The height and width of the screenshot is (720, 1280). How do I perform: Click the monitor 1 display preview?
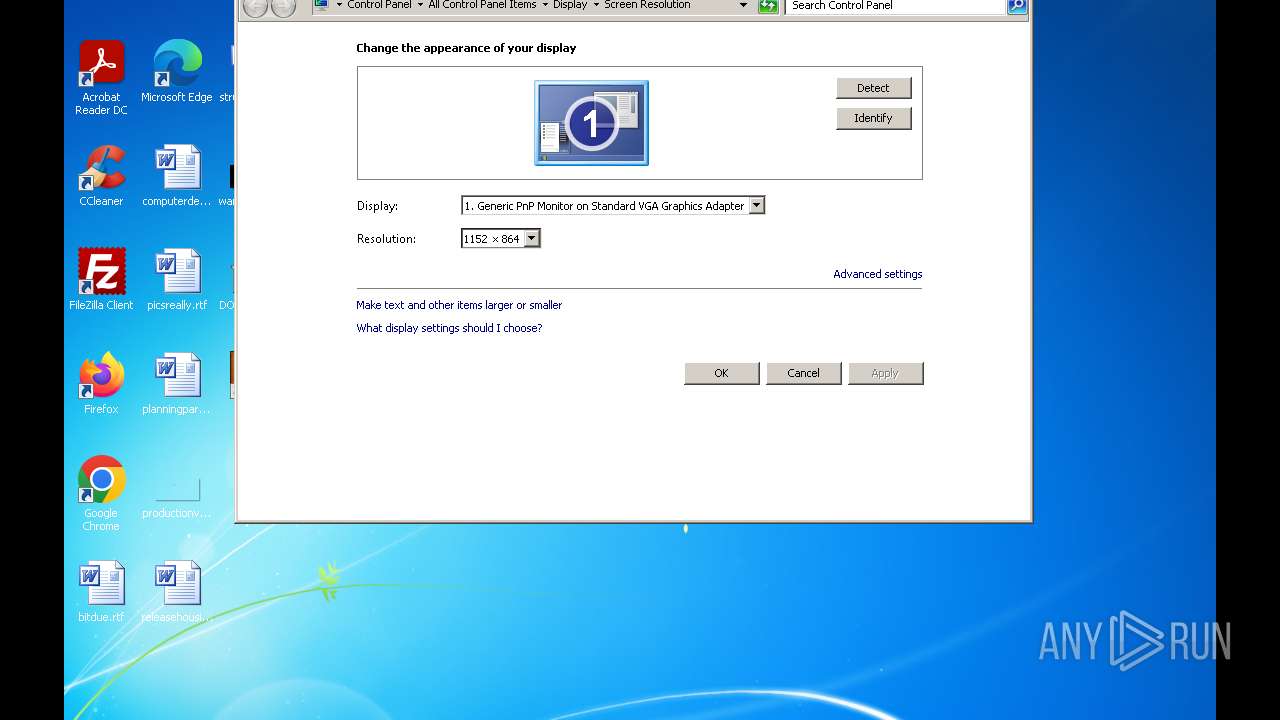click(x=591, y=123)
